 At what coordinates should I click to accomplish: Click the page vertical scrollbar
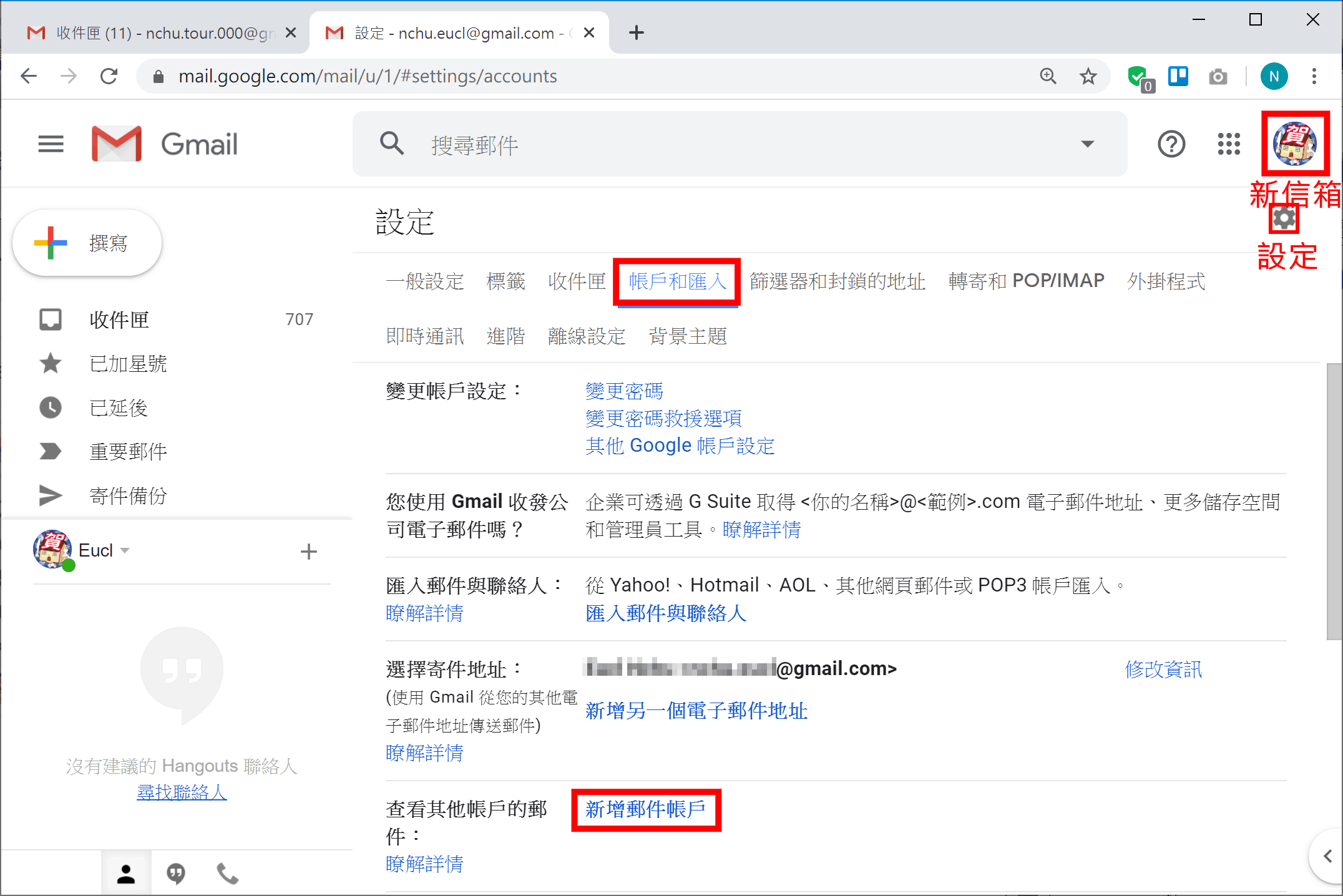(x=1334, y=501)
